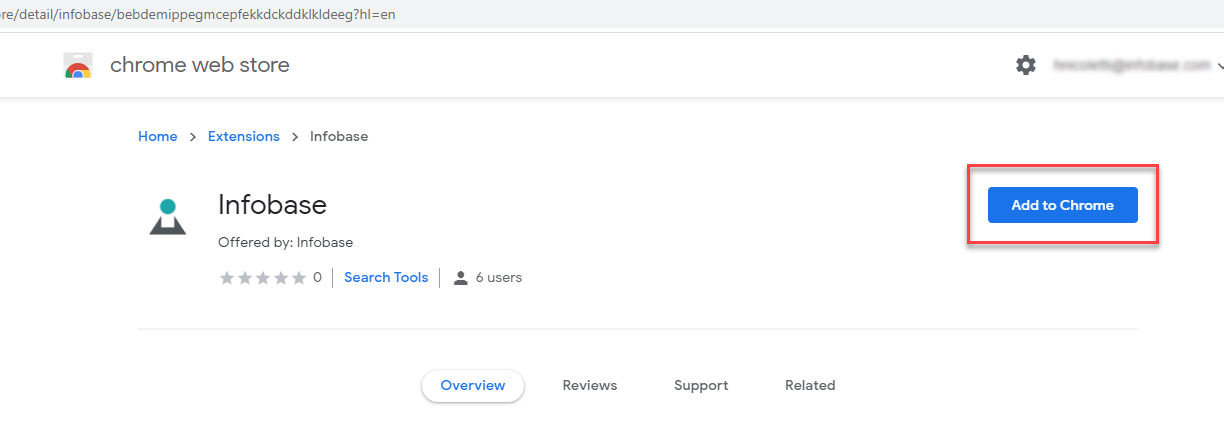The width and height of the screenshot is (1224, 426).
Task: Open the Search Tools category link
Action: [386, 278]
